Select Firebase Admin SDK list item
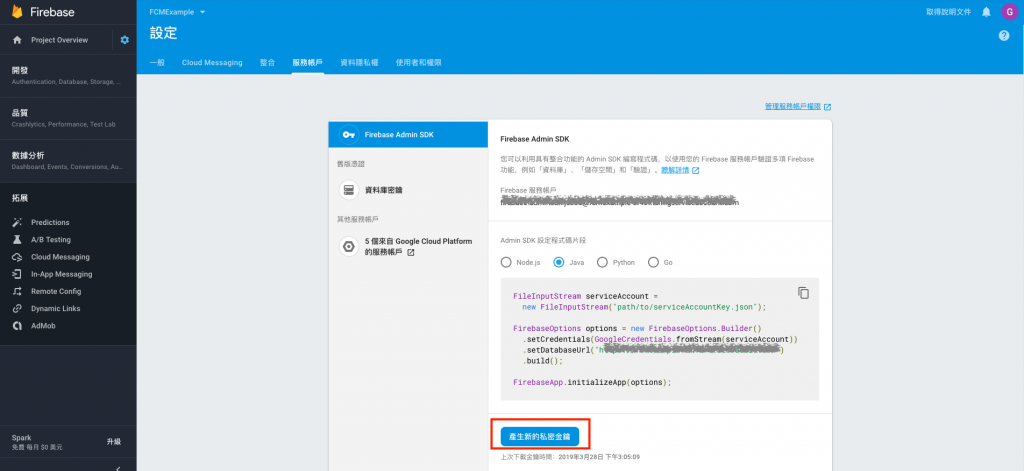1024x471 pixels. point(408,135)
